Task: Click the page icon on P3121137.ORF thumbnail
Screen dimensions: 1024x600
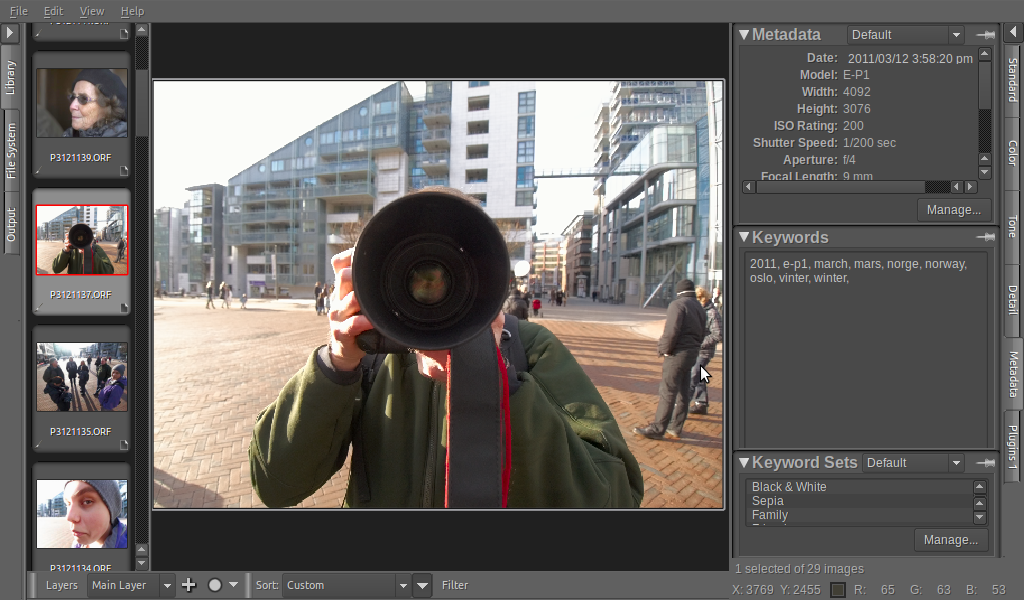Action: pos(124,308)
